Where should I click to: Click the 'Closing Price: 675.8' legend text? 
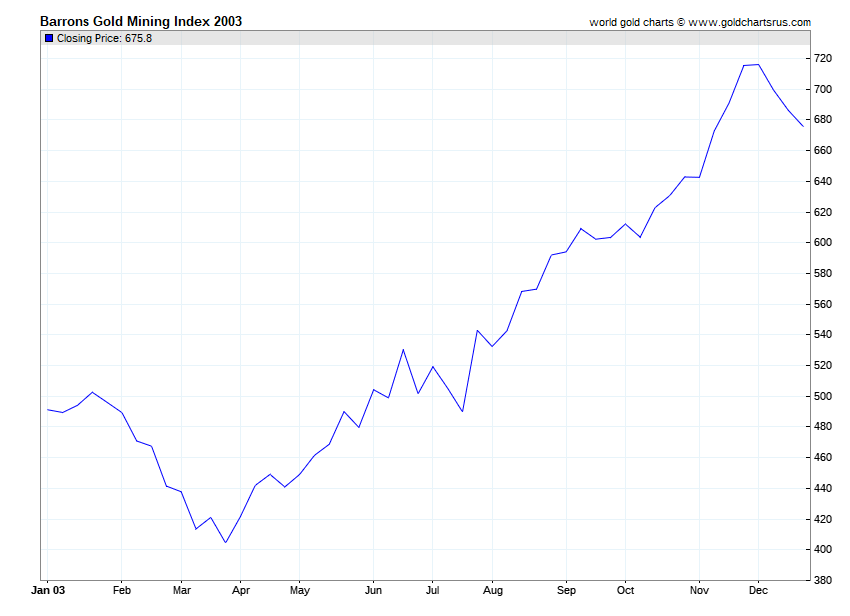coord(104,38)
